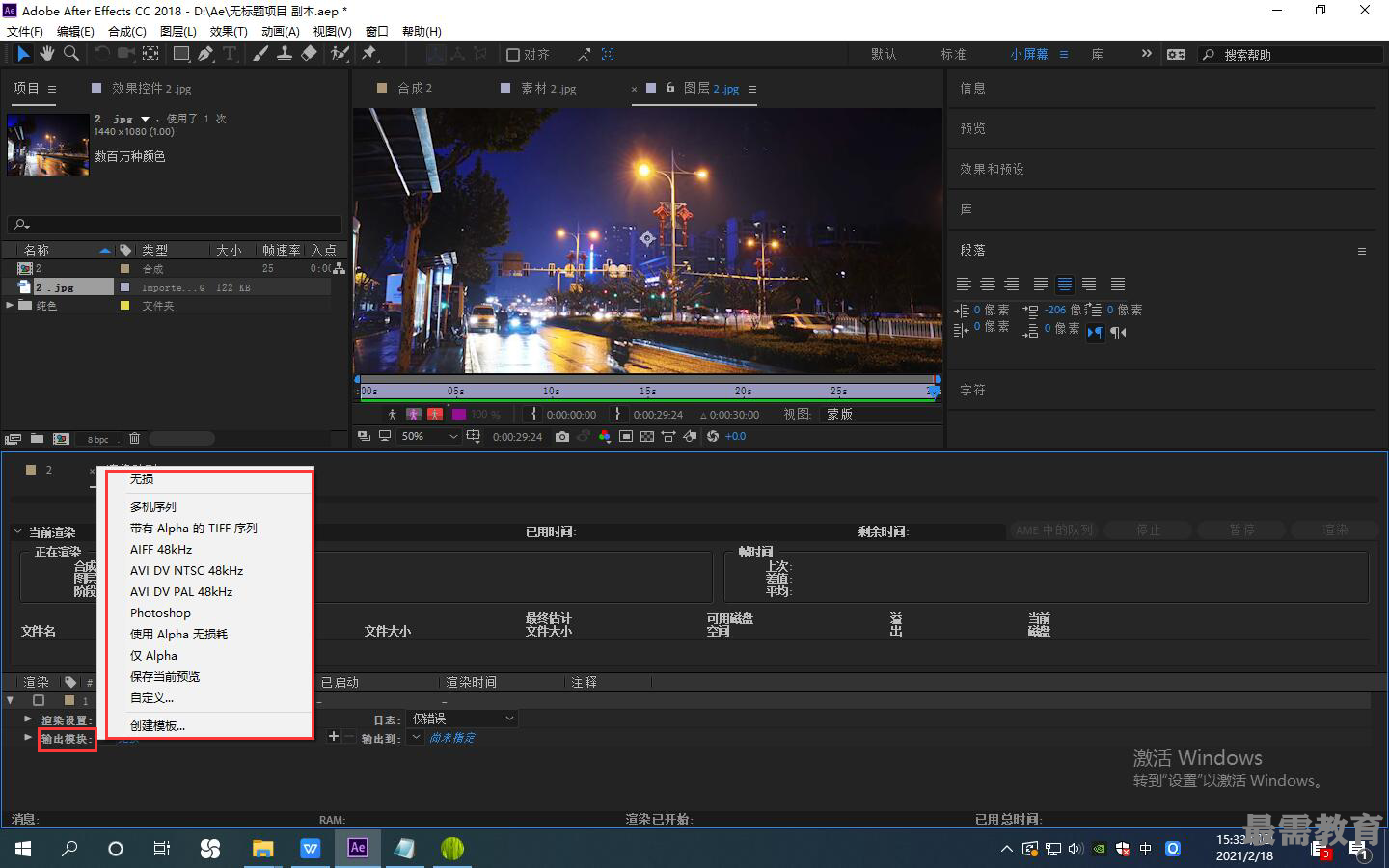1389x868 pixels.
Task: Set layer out point bracket
Action: 618,414
